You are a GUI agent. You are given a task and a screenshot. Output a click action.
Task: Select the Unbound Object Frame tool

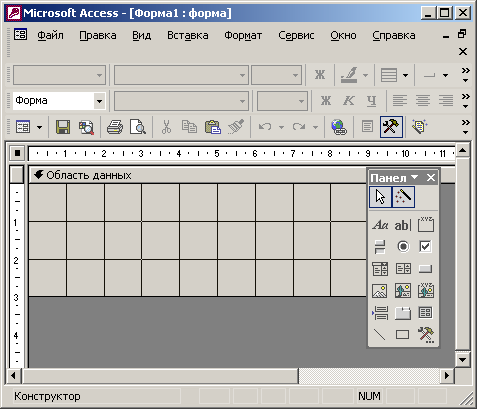(x=403, y=291)
